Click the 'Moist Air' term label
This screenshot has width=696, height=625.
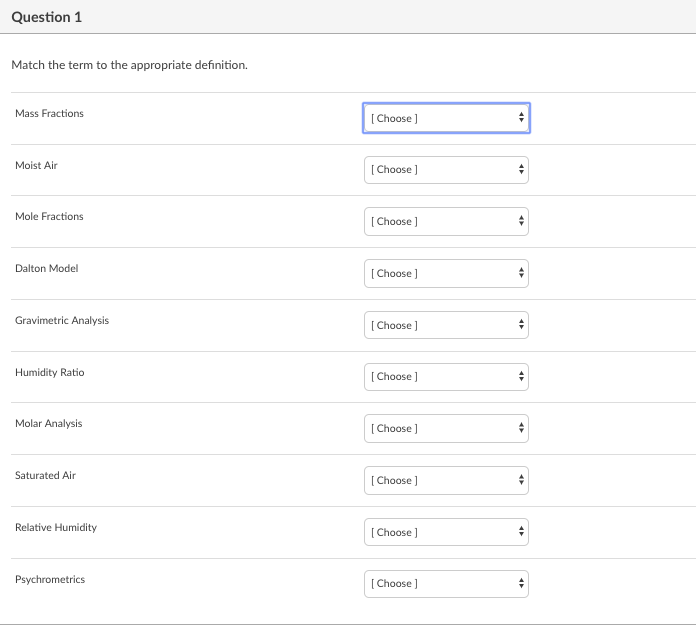pos(36,166)
